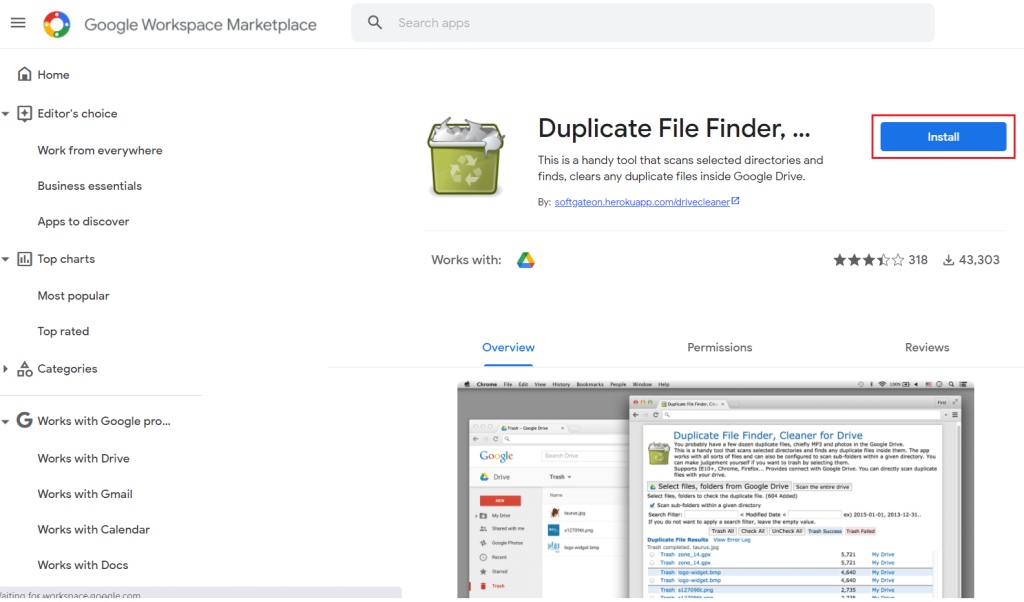This screenshot has height=602, width=1024.
Task: Select the Overview tab
Action: point(508,347)
